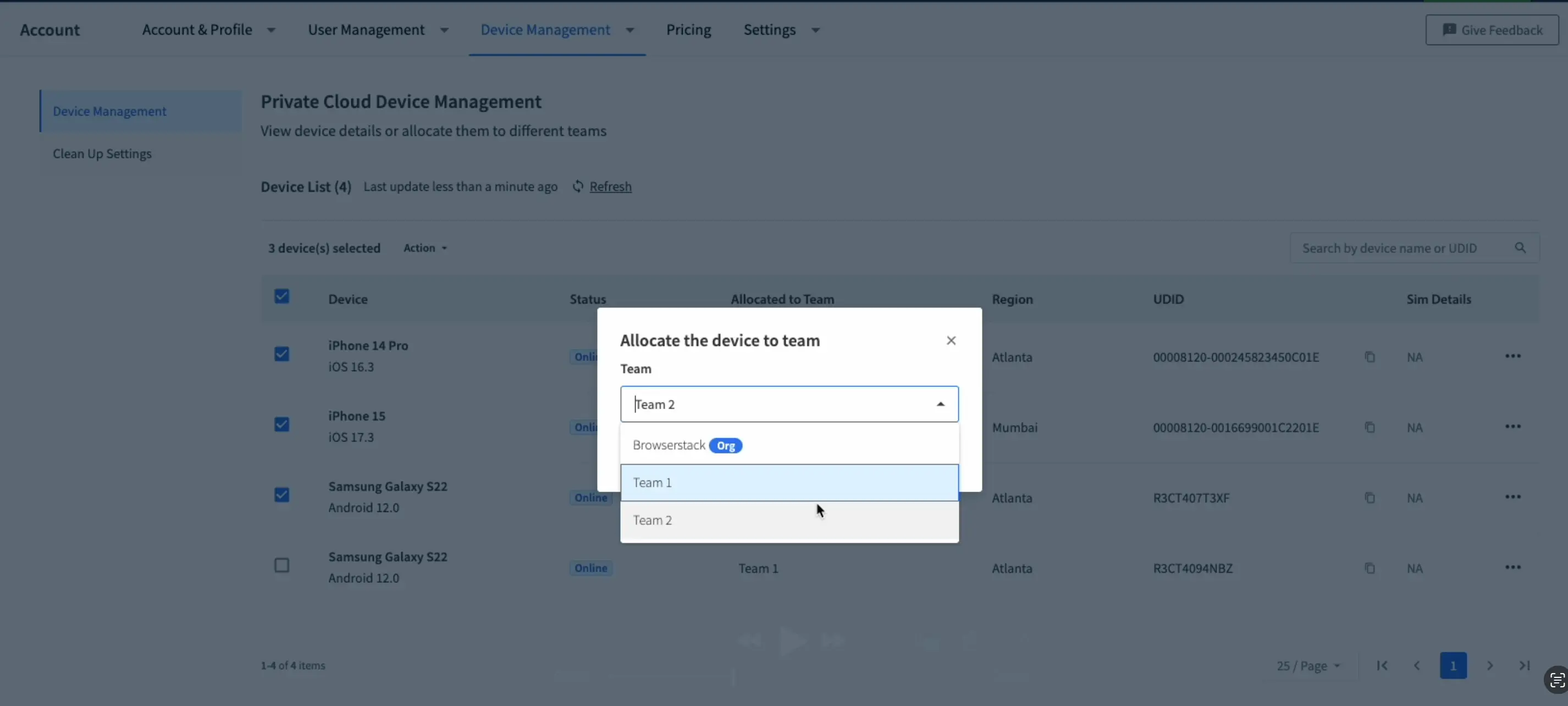The height and width of the screenshot is (706, 1568).
Task: Toggle the select-all header checkbox
Action: (281, 296)
